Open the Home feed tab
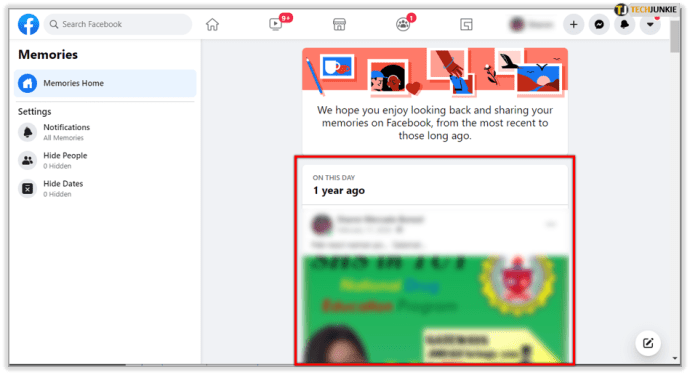This screenshot has width=690, height=375. (212, 24)
